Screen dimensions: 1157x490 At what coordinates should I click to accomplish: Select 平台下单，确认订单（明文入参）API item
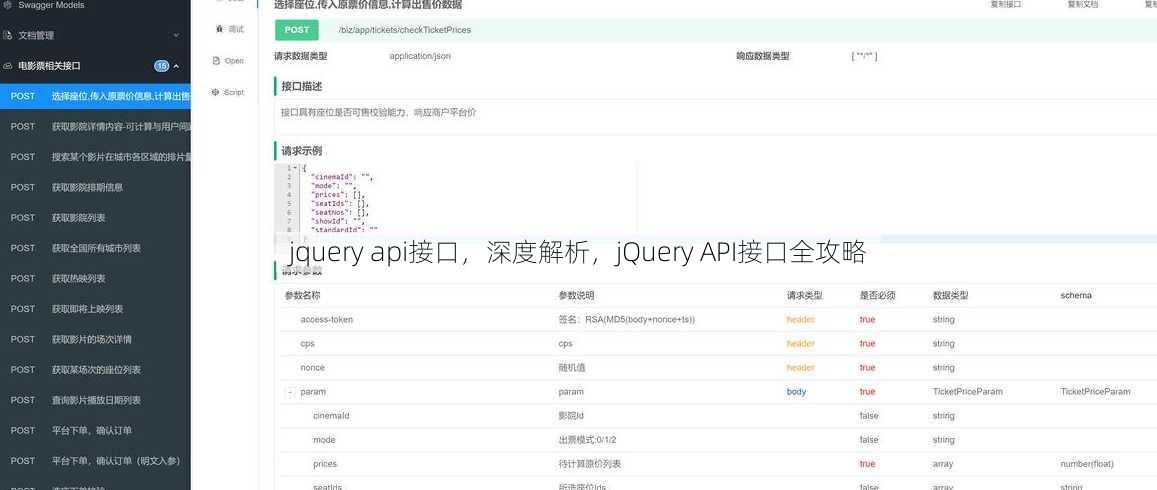(x=95, y=460)
